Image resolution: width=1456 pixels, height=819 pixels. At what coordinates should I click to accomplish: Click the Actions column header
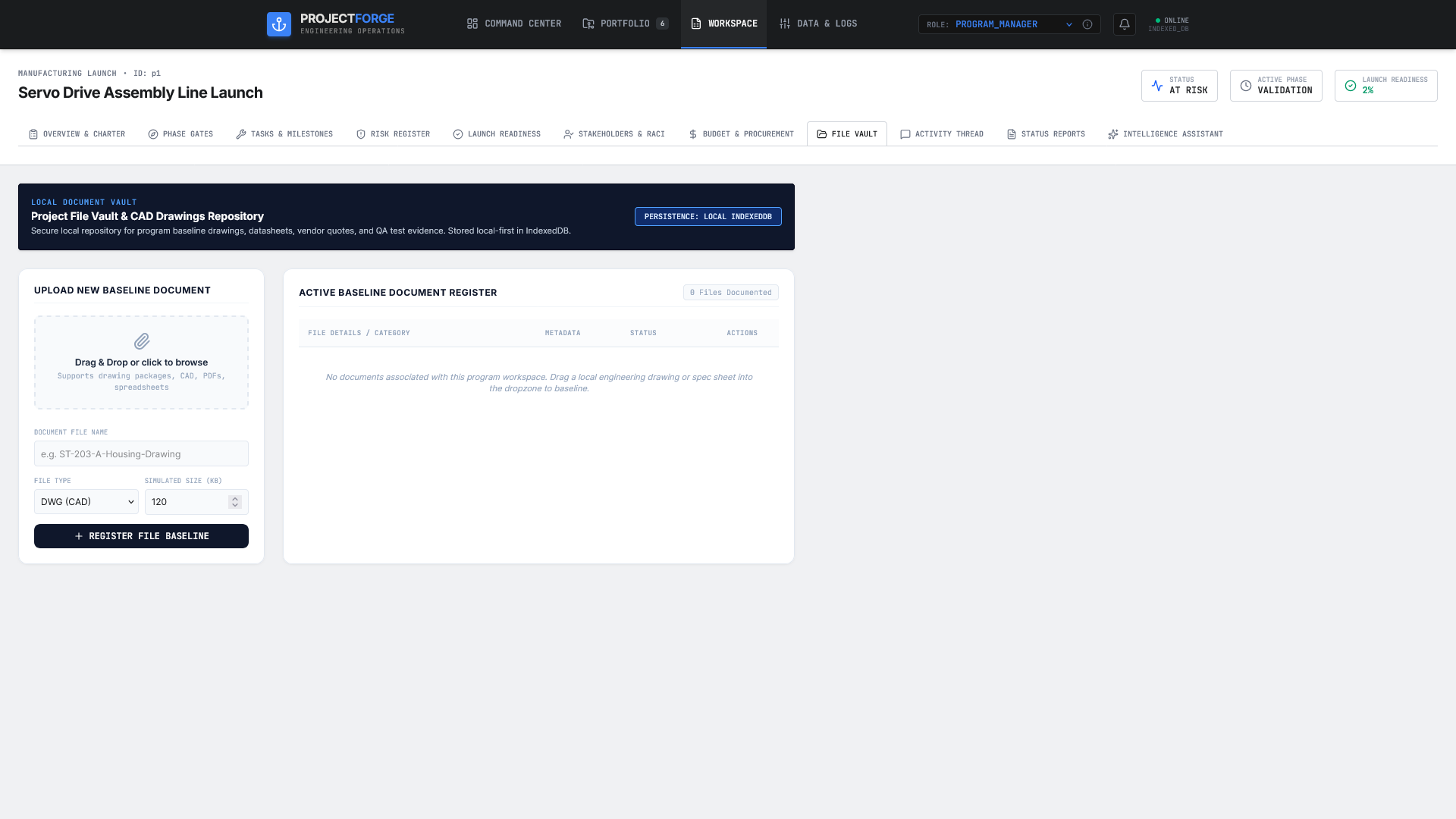coord(742,333)
